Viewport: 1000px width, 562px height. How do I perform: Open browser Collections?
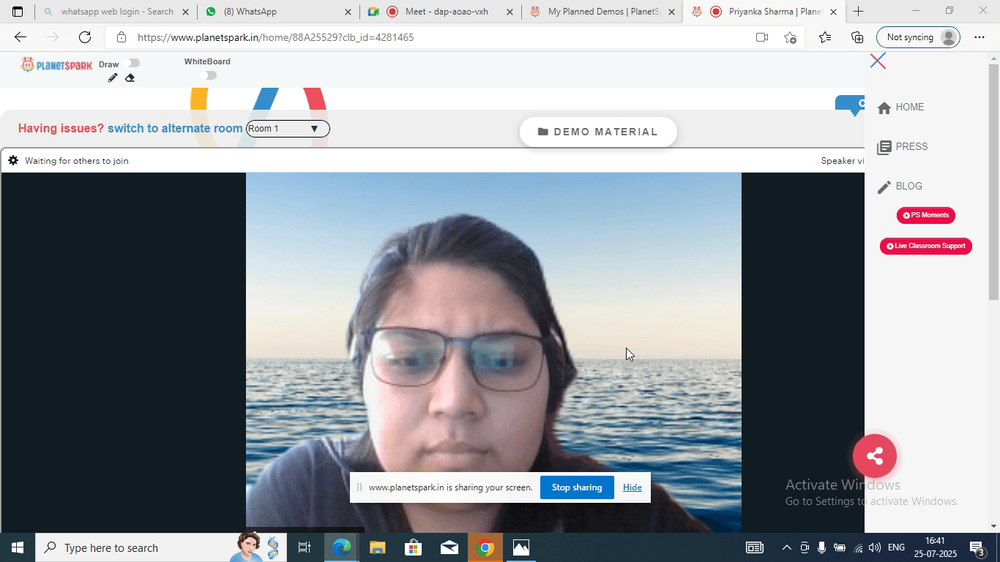pos(858,37)
